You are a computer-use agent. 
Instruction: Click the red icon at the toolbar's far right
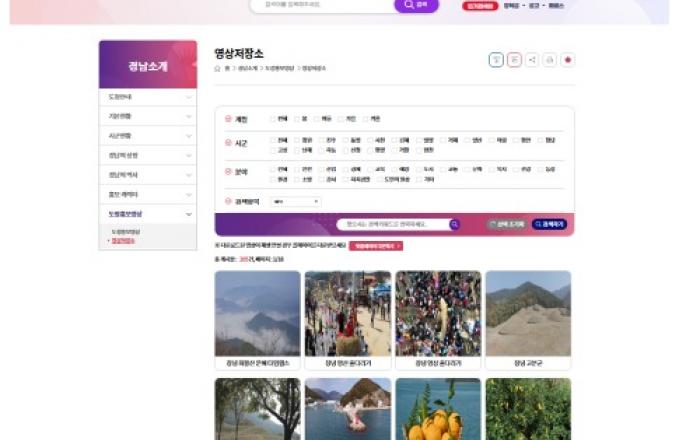pos(568,60)
